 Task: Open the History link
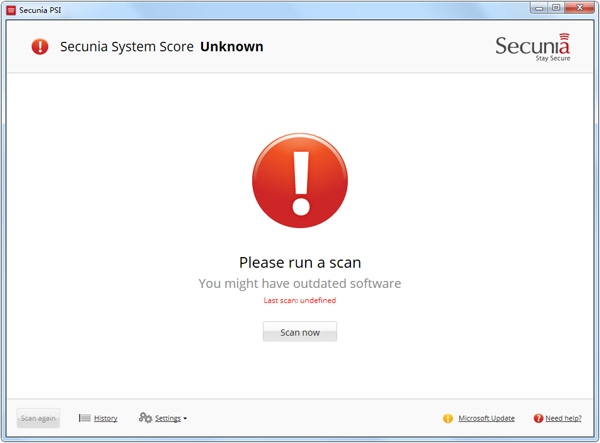[x=106, y=418]
